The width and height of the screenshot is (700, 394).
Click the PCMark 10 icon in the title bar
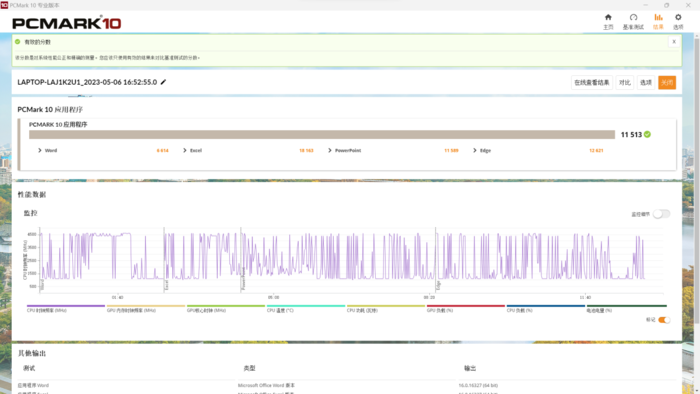4,5
